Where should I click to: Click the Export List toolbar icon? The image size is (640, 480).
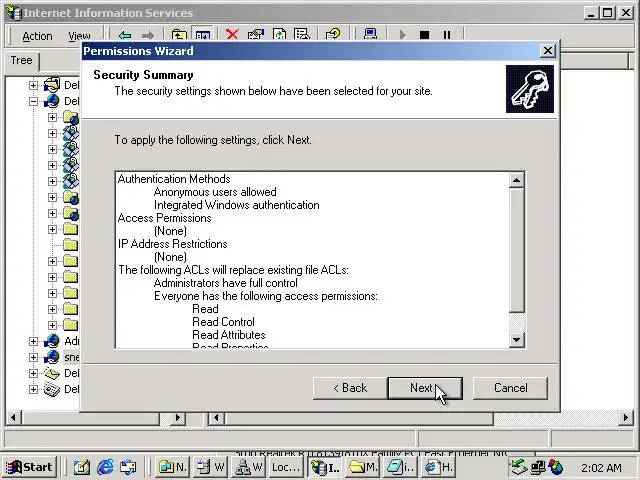[x=302, y=35]
